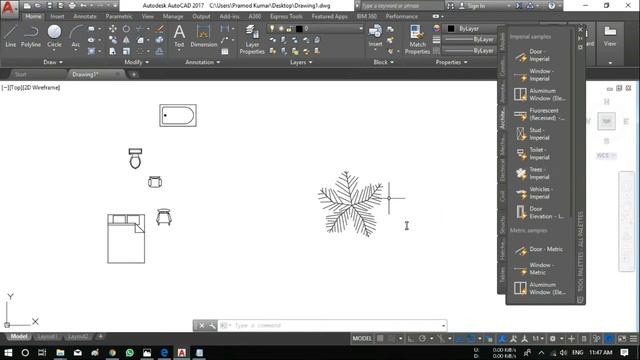Toggle polar tracking in status bar

(x=422, y=338)
